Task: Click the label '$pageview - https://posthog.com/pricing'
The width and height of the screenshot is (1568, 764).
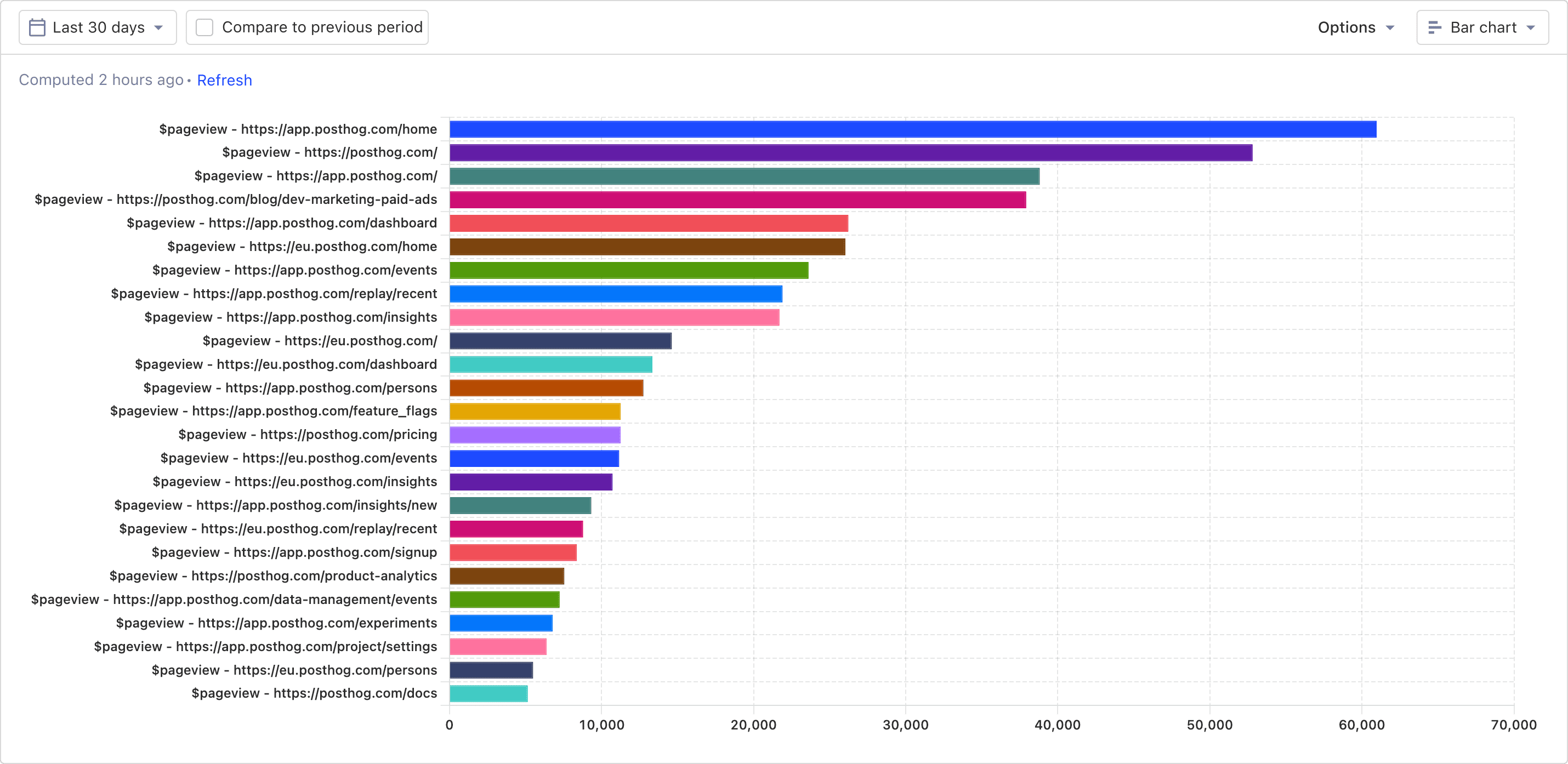Action: click(x=308, y=435)
